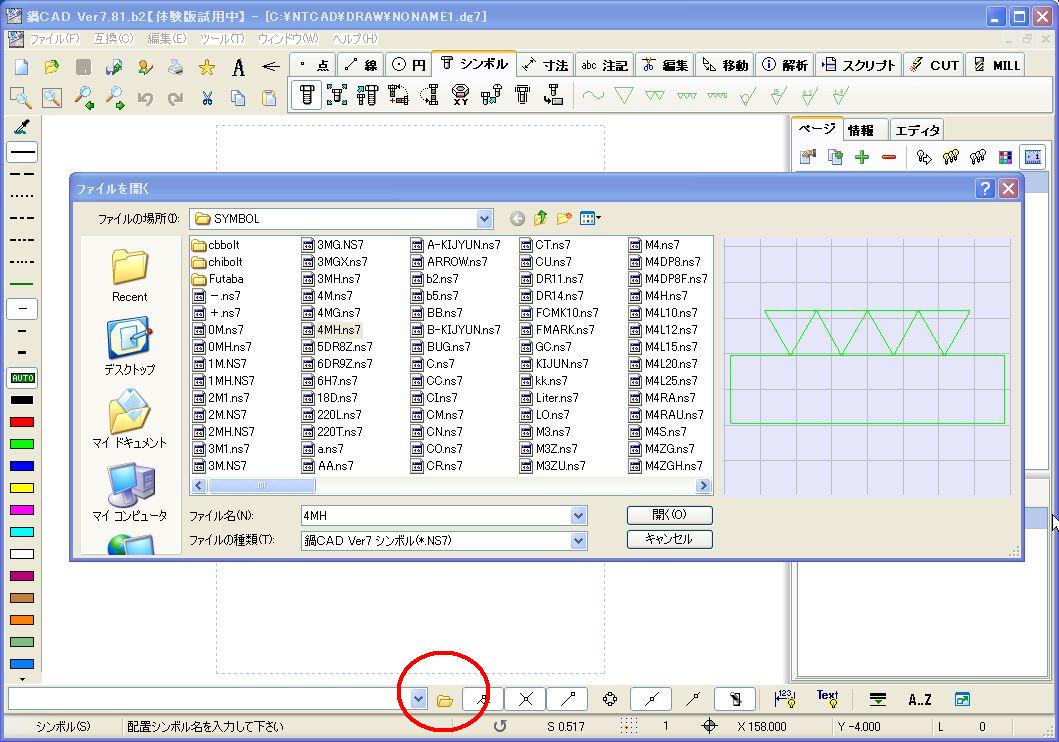1059x742 pixels.
Task: Click the キャンセル button
Action: point(669,539)
